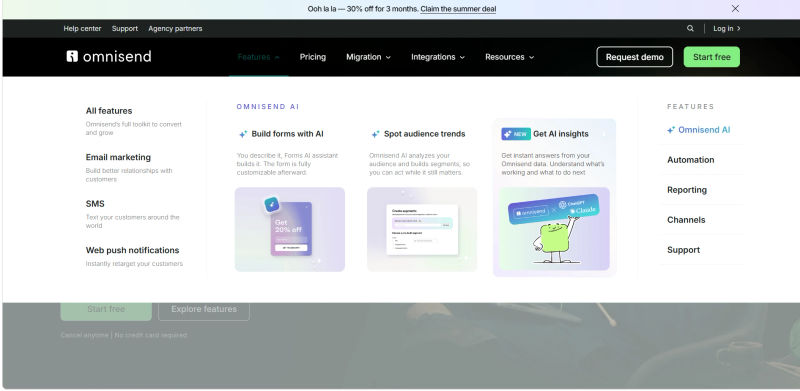
Task: Open Spot audience trends
Action: click(424, 134)
